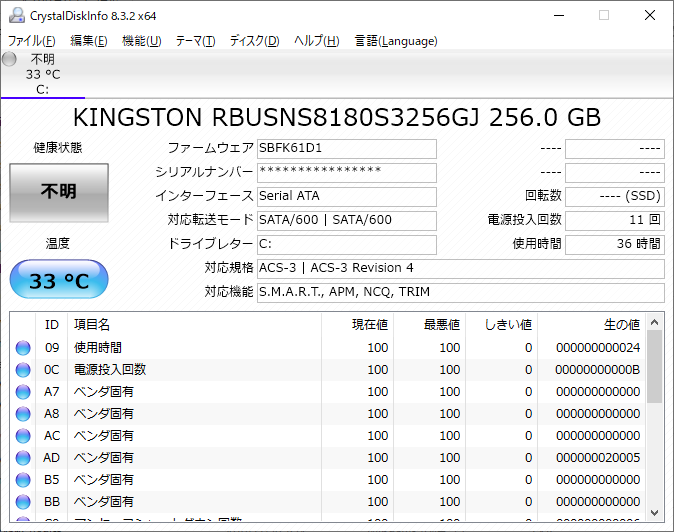Select the C: drive tab showing 33 °C

tap(43, 74)
